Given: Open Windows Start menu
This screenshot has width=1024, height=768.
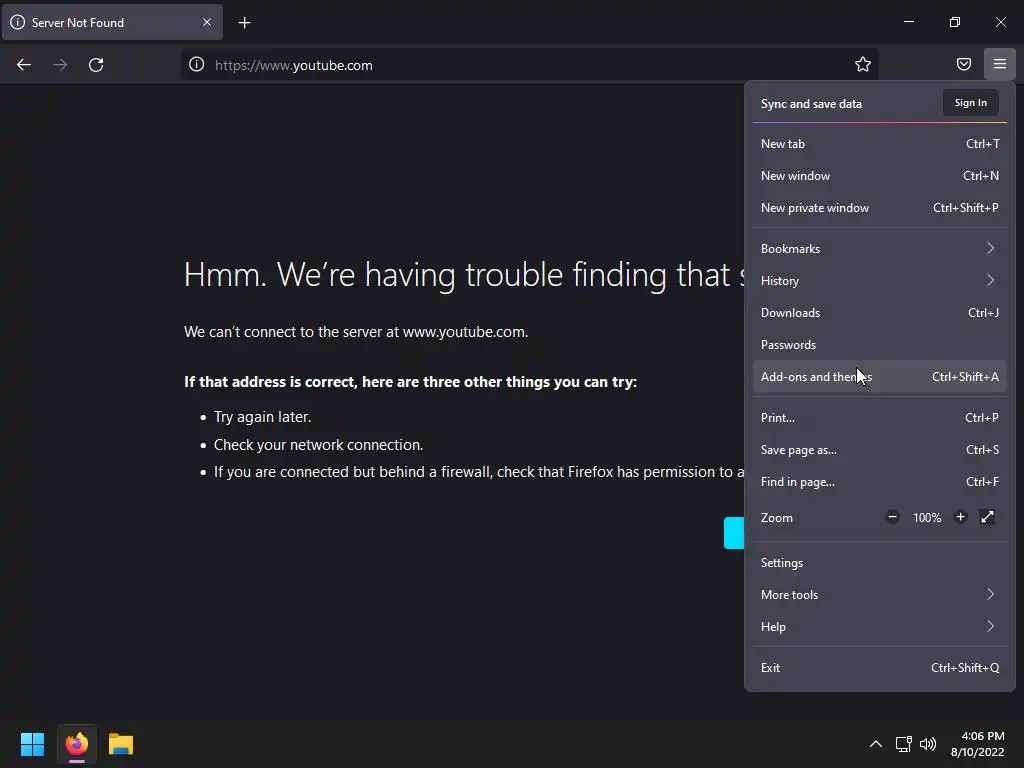Looking at the screenshot, I should [x=32, y=744].
